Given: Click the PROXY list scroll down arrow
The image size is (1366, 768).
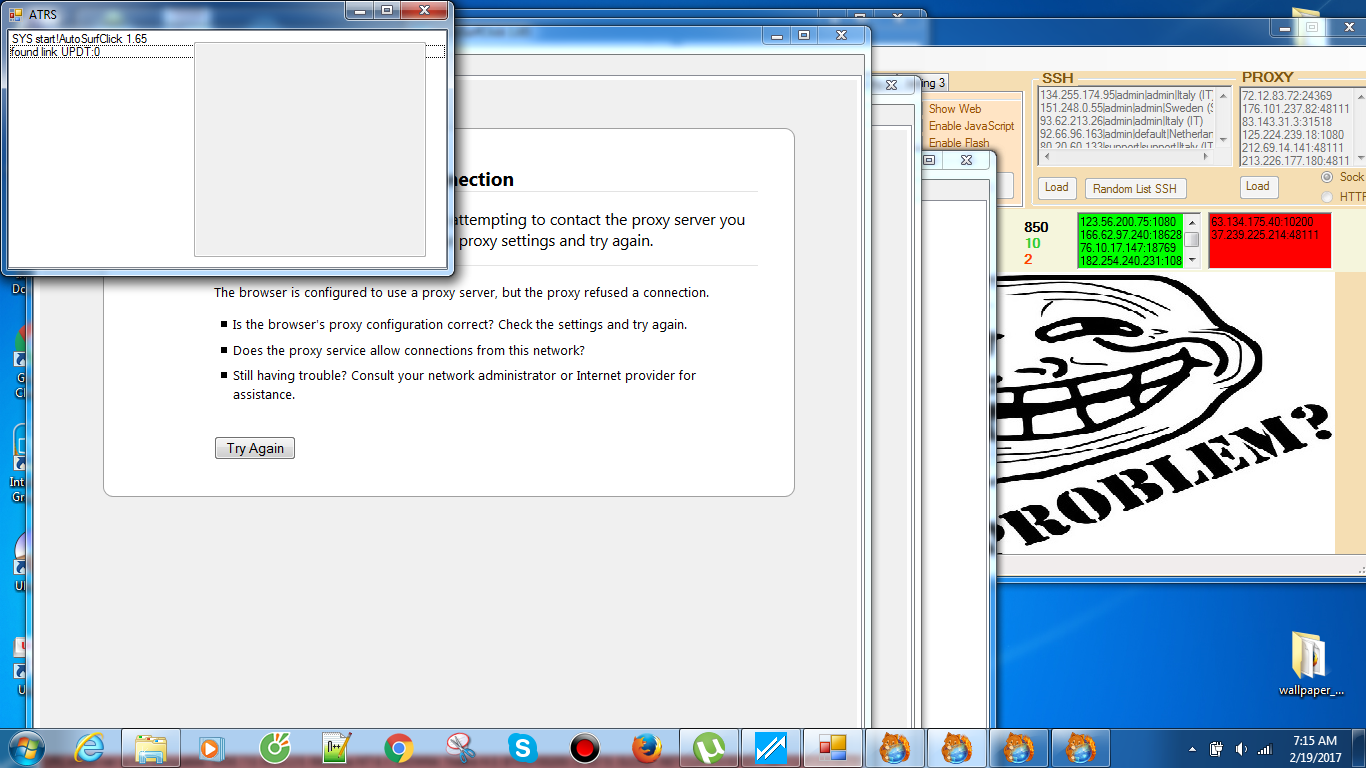Looking at the screenshot, I should pyautogui.click(x=1359, y=158).
